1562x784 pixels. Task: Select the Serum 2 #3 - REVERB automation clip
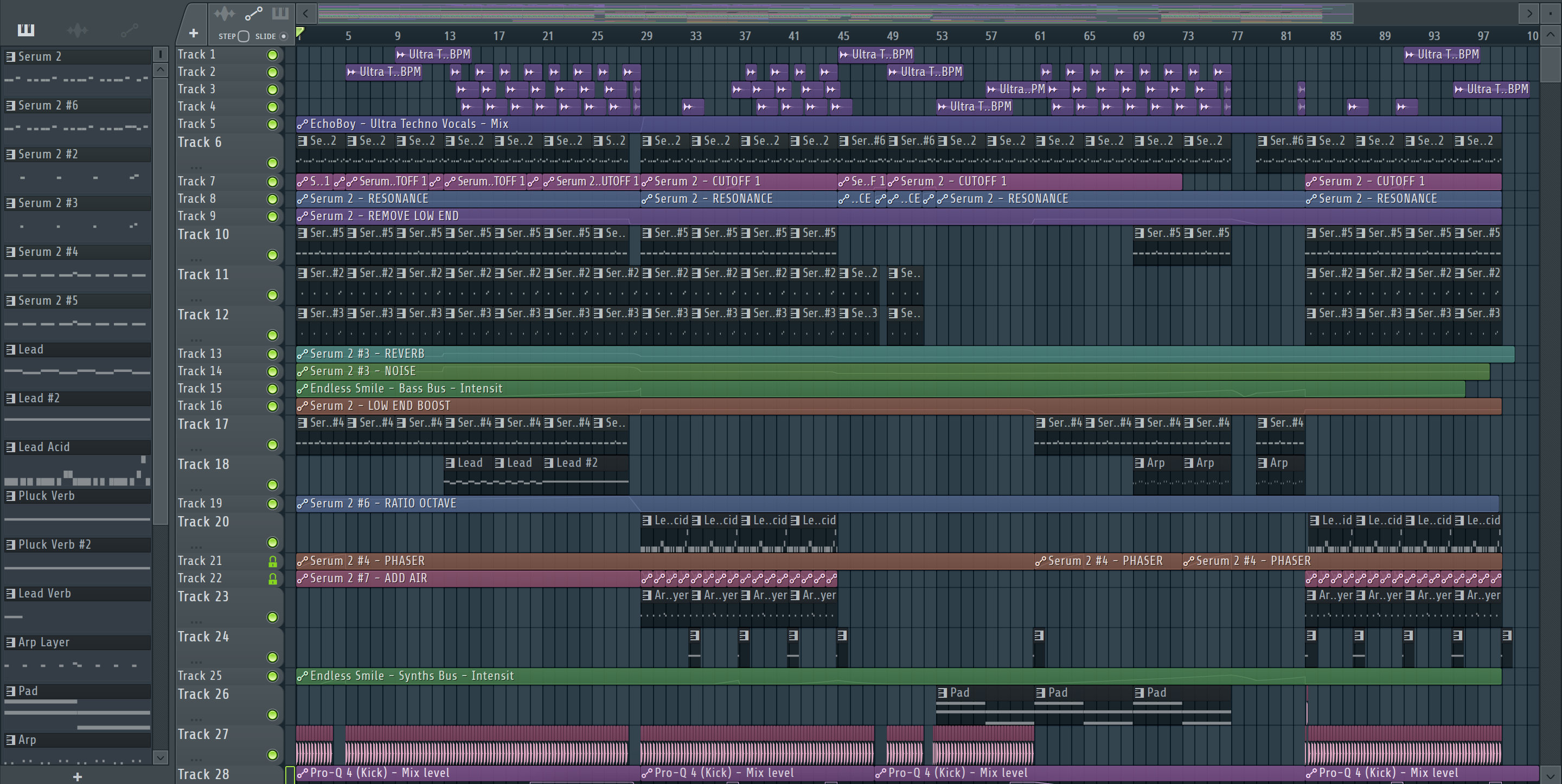click(x=905, y=354)
